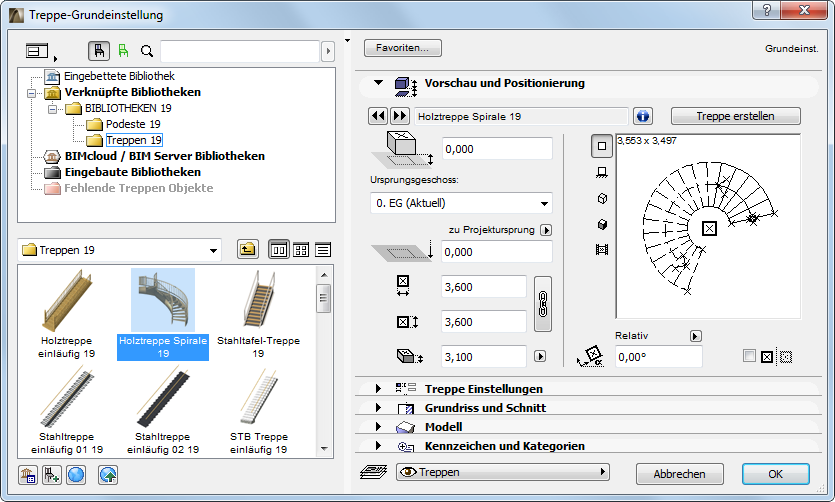Toggle the mirror checkbox
The width and height of the screenshot is (835, 502).
[x=749, y=356]
